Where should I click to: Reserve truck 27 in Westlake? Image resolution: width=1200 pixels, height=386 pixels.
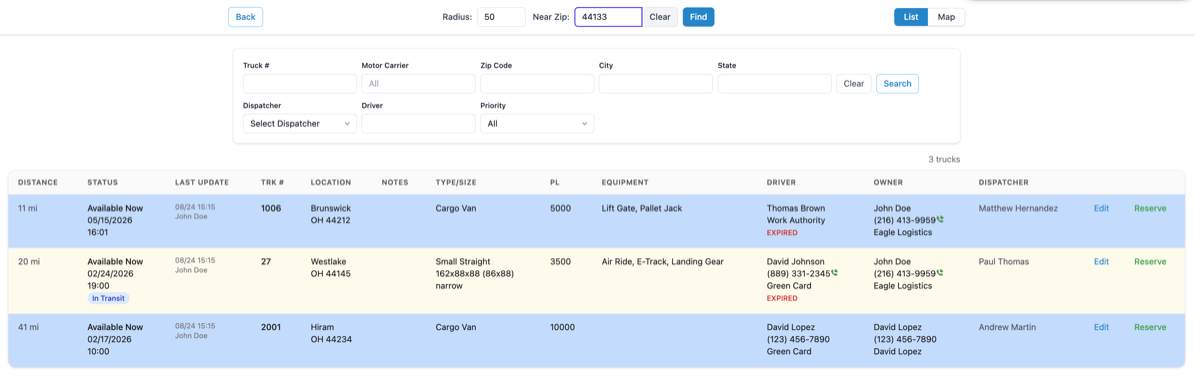coord(1150,262)
